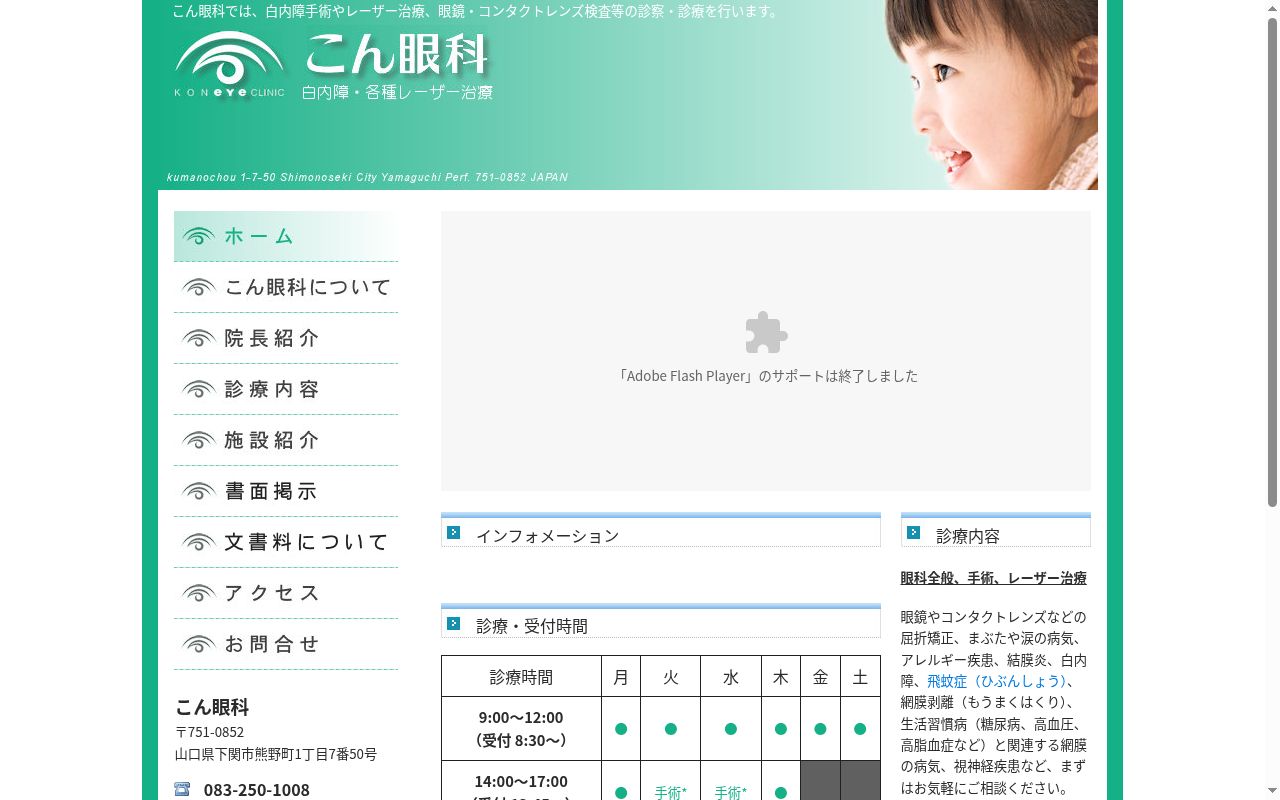Click the telephone icon beside 083-250-1008
The image size is (1280, 800).
coord(182,789)
